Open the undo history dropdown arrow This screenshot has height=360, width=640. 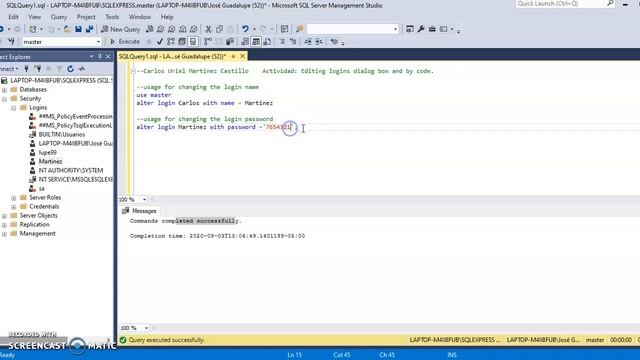tap(254, 29)
